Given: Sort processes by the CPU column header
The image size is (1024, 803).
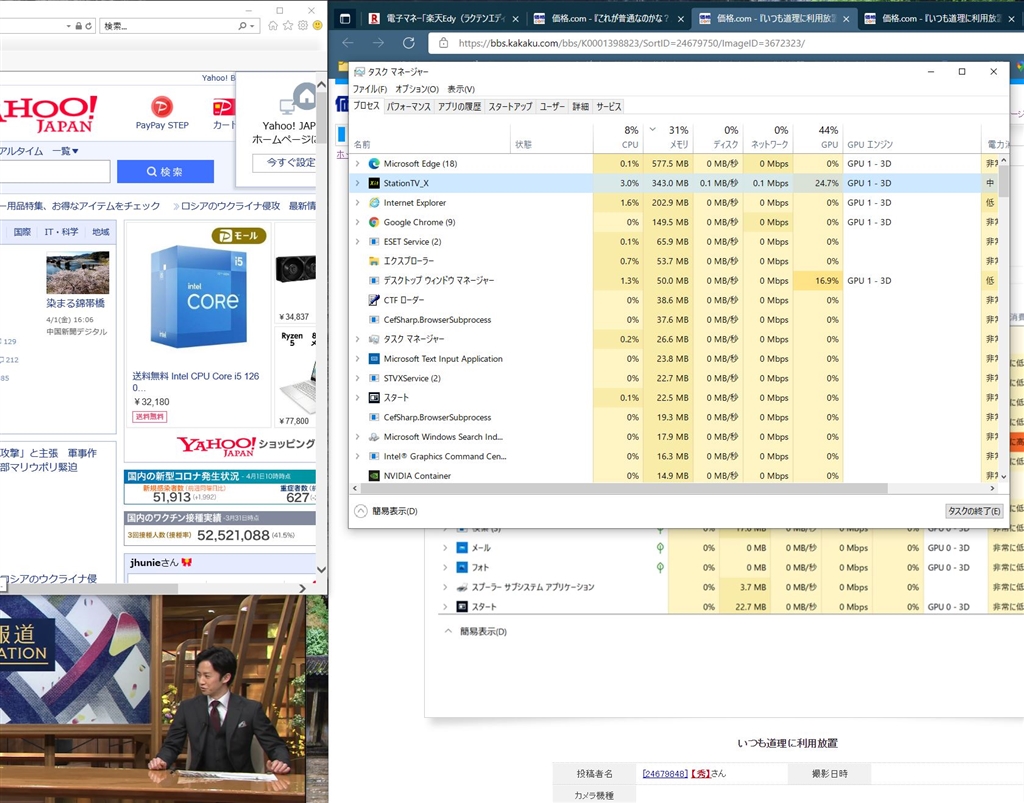Looking at the screenshot, I should (x=618, y=137).
